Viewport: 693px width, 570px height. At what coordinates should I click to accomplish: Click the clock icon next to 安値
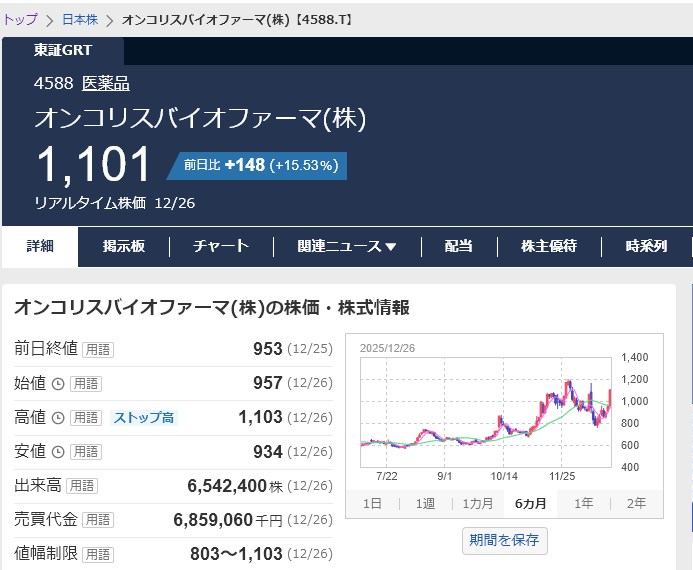point(58,452)
